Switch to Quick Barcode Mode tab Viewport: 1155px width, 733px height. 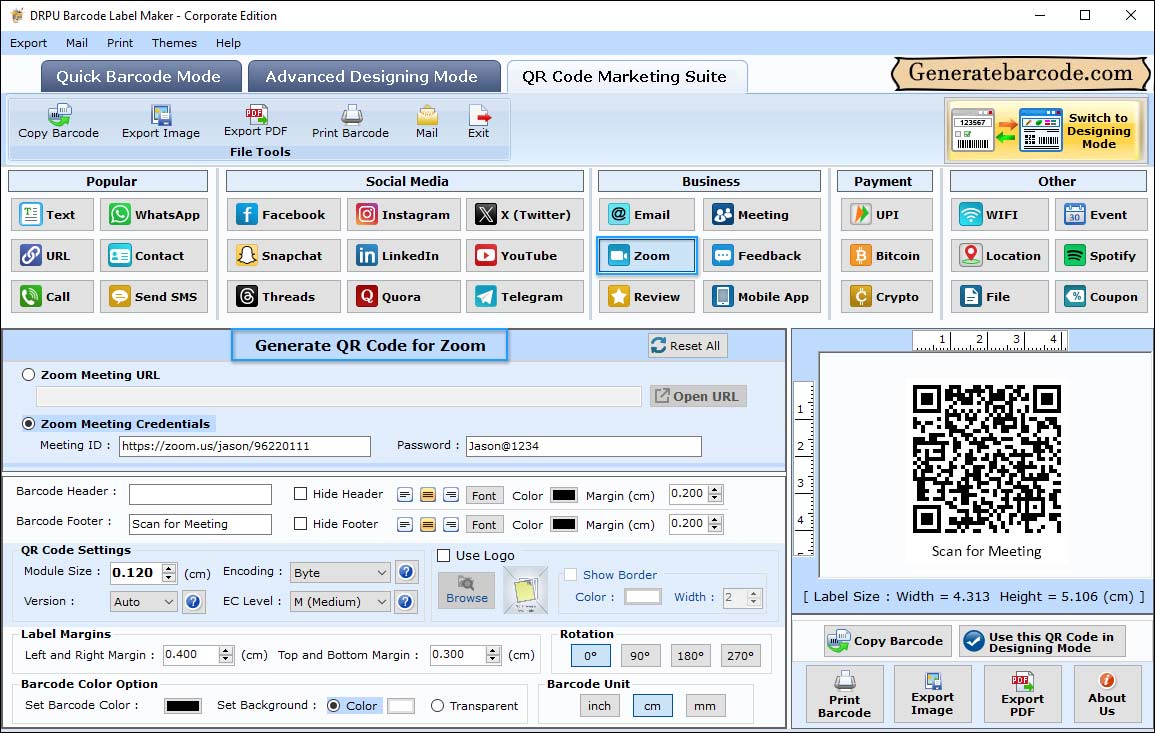coord(140,77)
